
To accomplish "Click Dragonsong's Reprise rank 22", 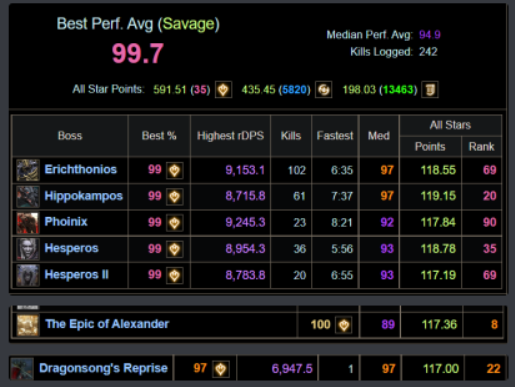I will point(493,369).
